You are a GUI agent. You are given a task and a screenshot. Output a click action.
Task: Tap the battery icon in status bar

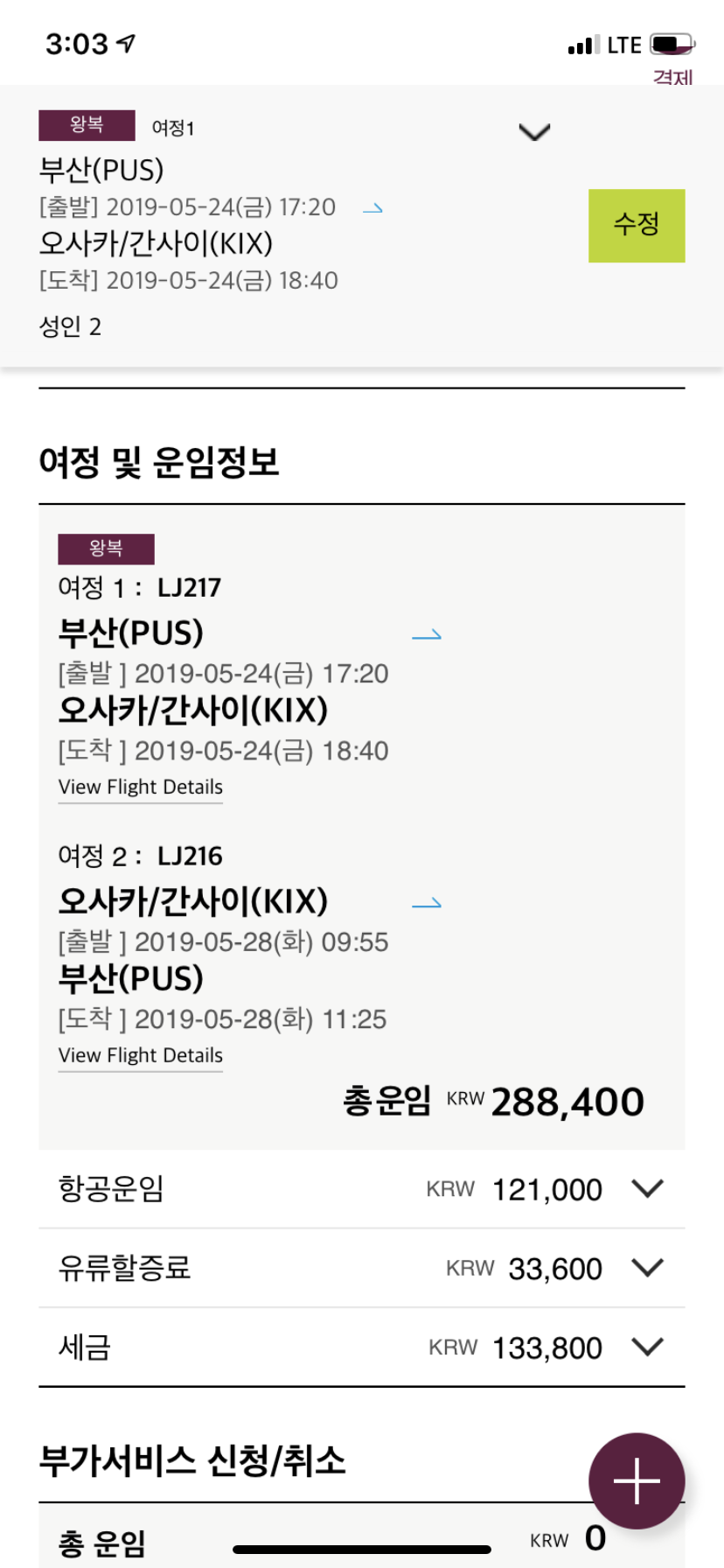672,44
